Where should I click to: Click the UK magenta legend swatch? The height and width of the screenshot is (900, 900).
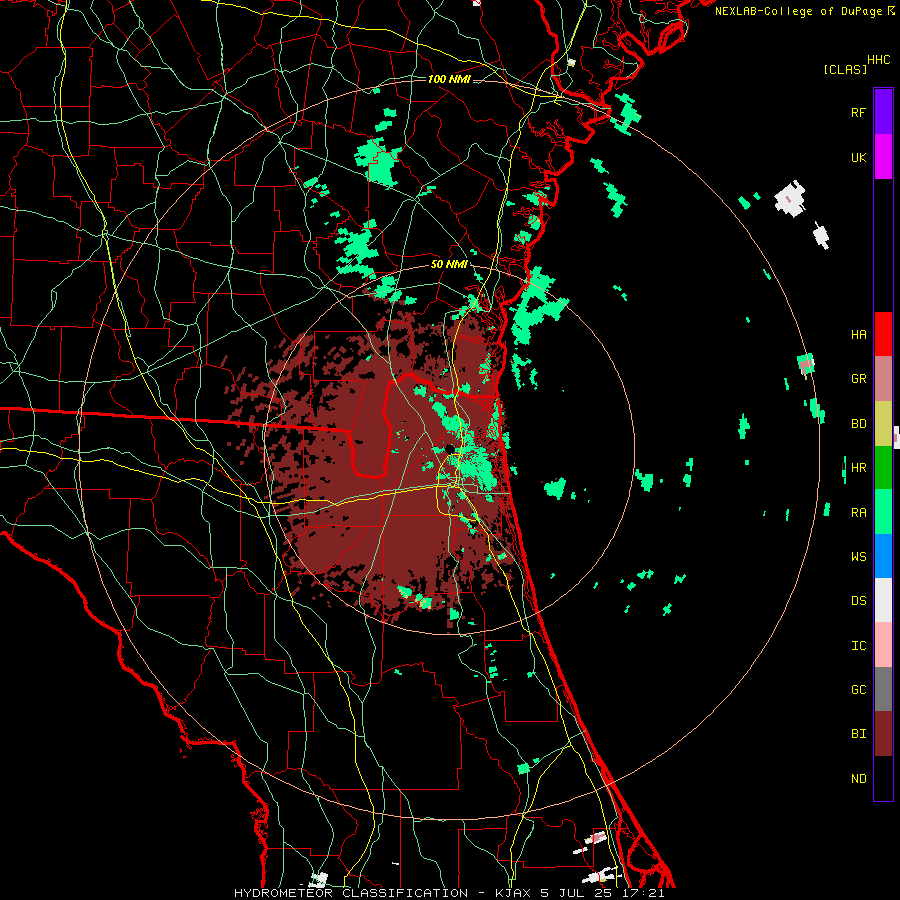tap(883, 157)
